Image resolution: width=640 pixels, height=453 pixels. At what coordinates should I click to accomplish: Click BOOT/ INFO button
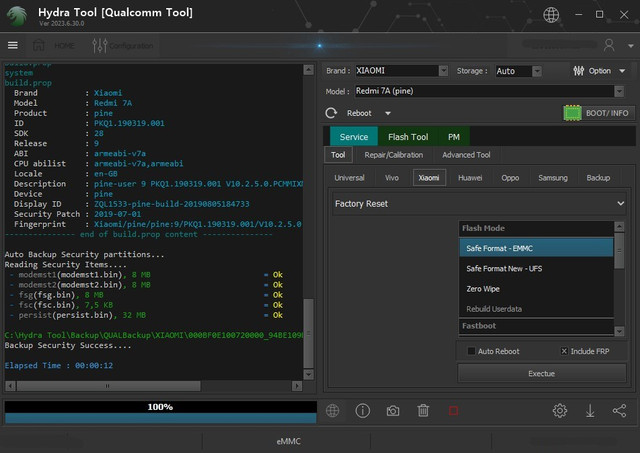click(599, 113)
